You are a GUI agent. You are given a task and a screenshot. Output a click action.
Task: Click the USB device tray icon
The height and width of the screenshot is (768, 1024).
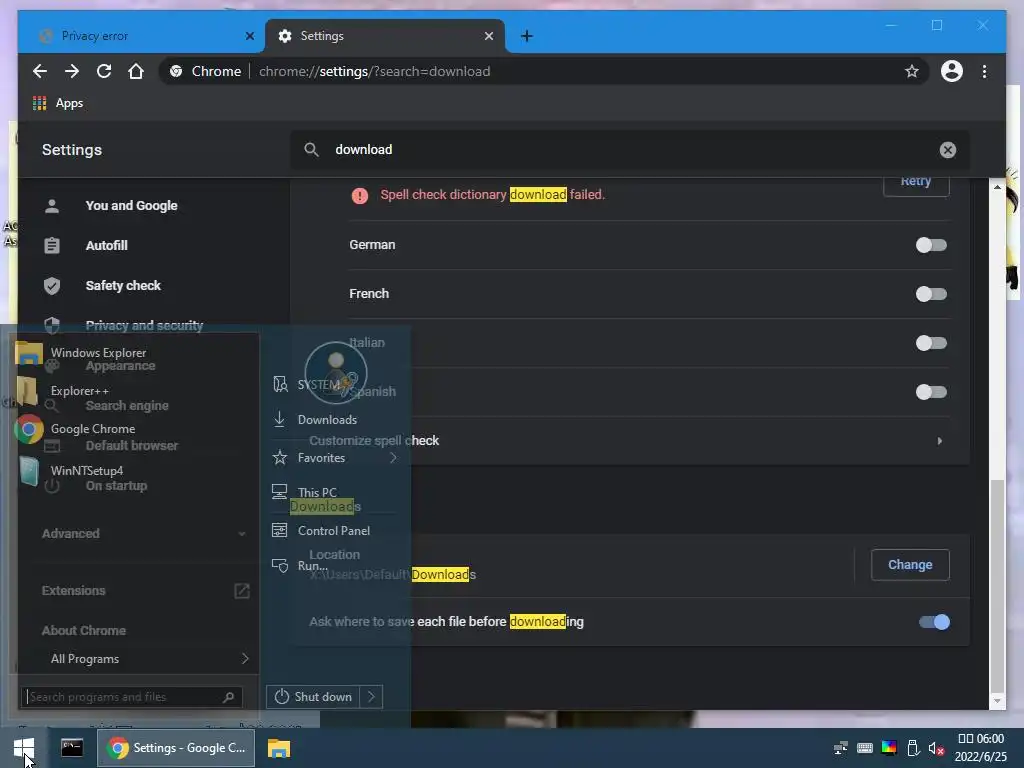point(913,748)
